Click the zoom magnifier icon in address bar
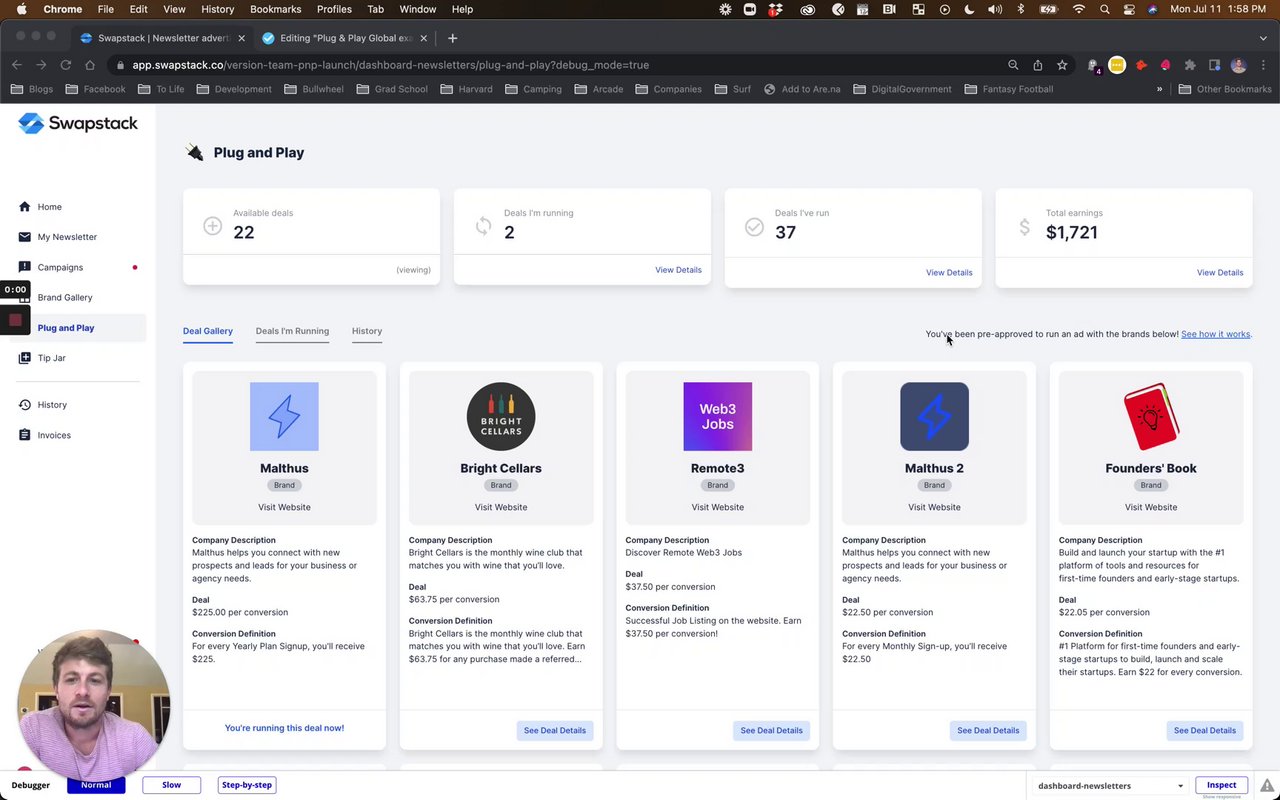The image size is (1280, 800). pos(1013,65)
